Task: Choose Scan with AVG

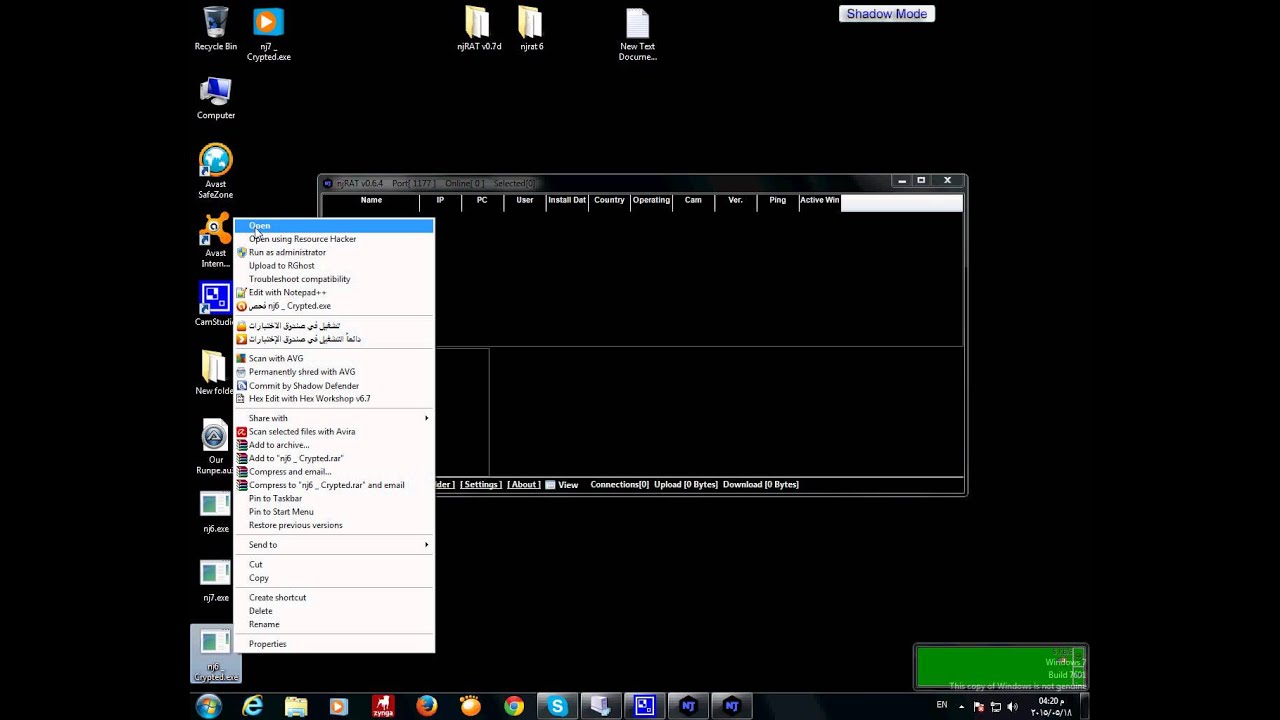Action: pyautogui.click(x=334, y=358)
